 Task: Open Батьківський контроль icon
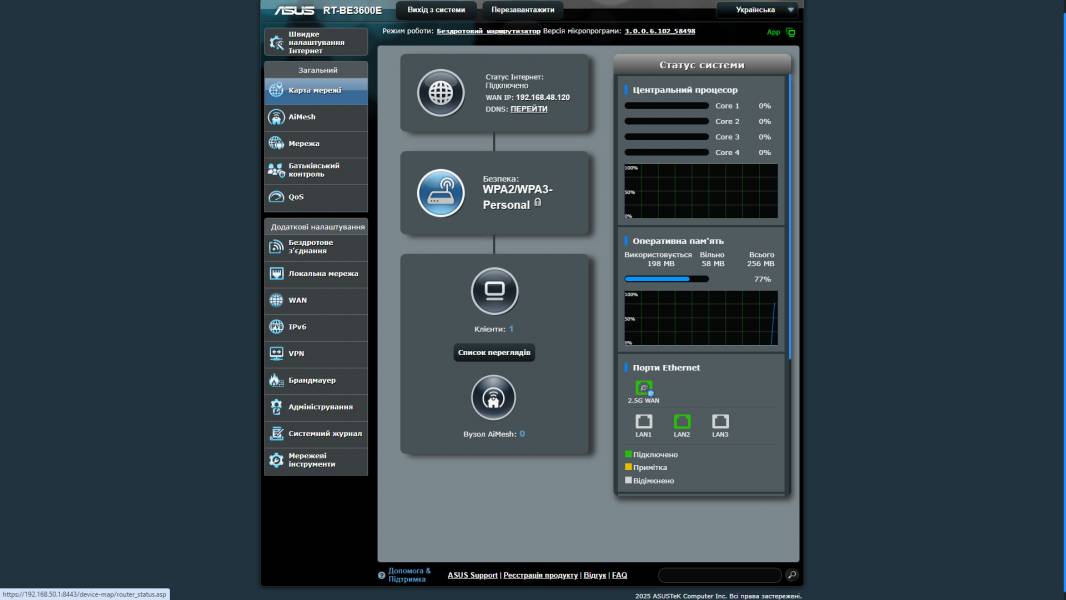coord(276,170)
